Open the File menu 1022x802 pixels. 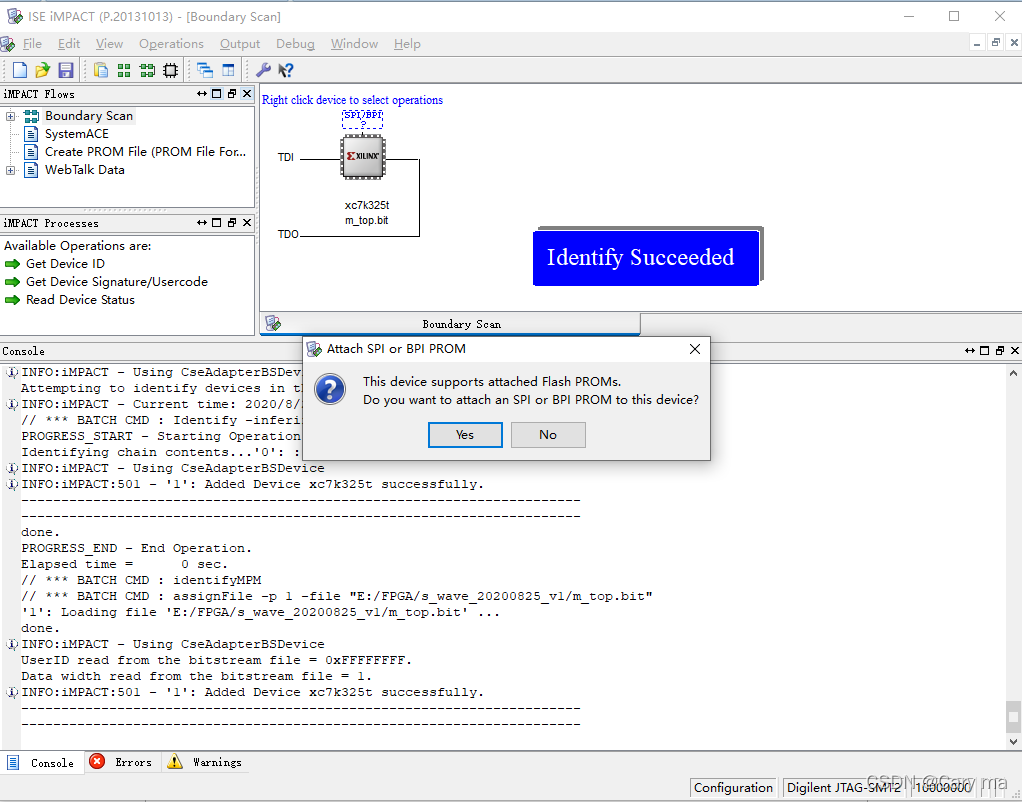click(x=32, y=44)
